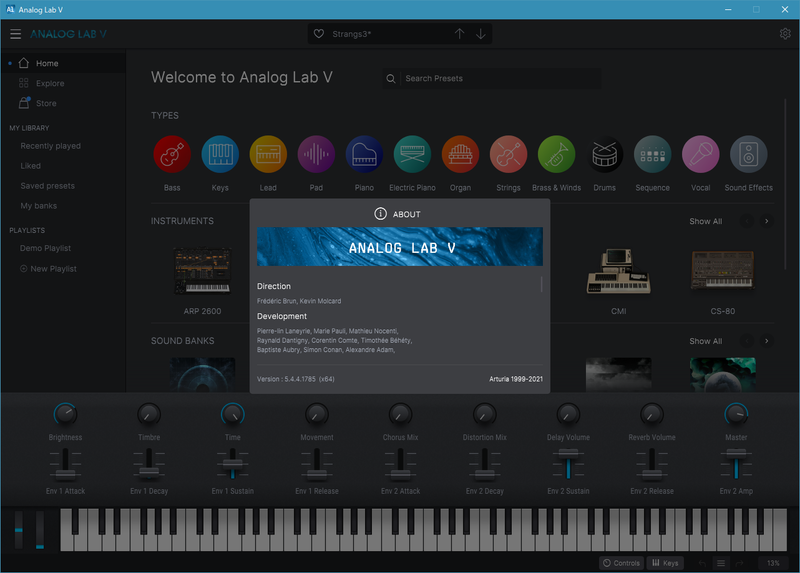800x573 pixels.
Task: Open settings gear icon
Action: tap(785, 34)
